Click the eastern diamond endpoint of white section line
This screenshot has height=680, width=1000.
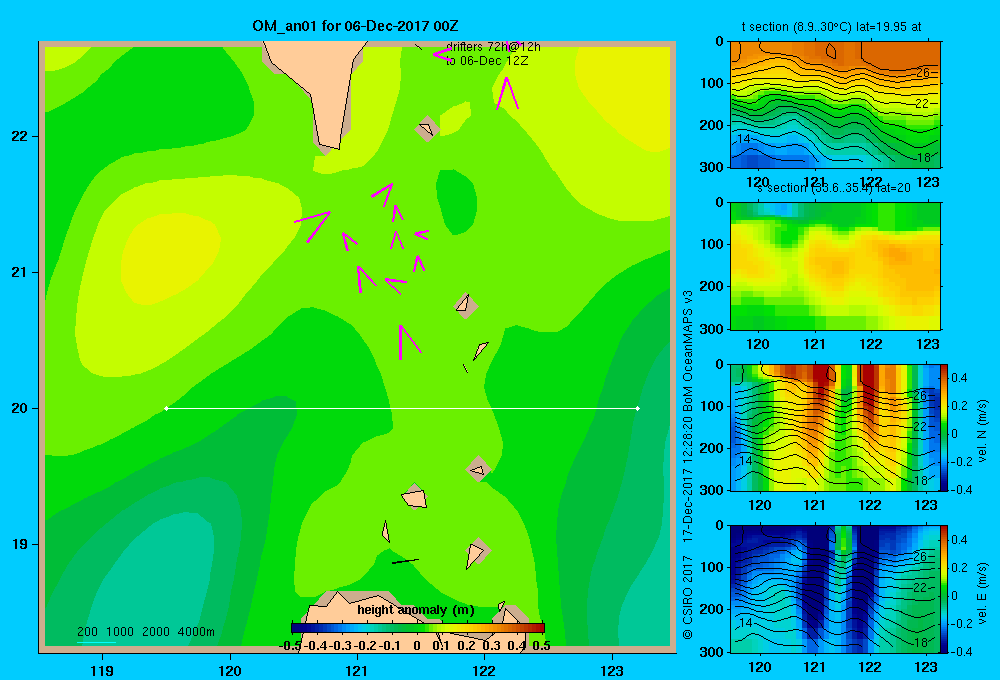click(x=638, y=408)
